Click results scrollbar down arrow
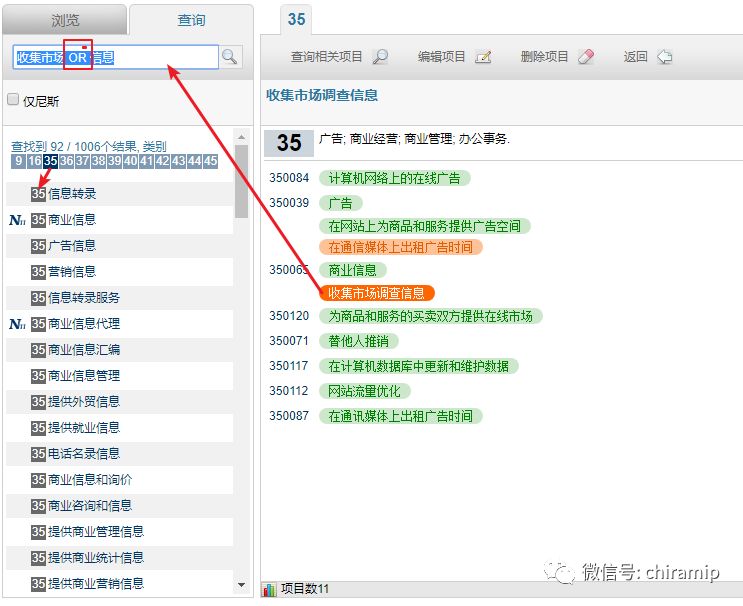The height and width of the screenshot is (606, 743). point(242,585)
